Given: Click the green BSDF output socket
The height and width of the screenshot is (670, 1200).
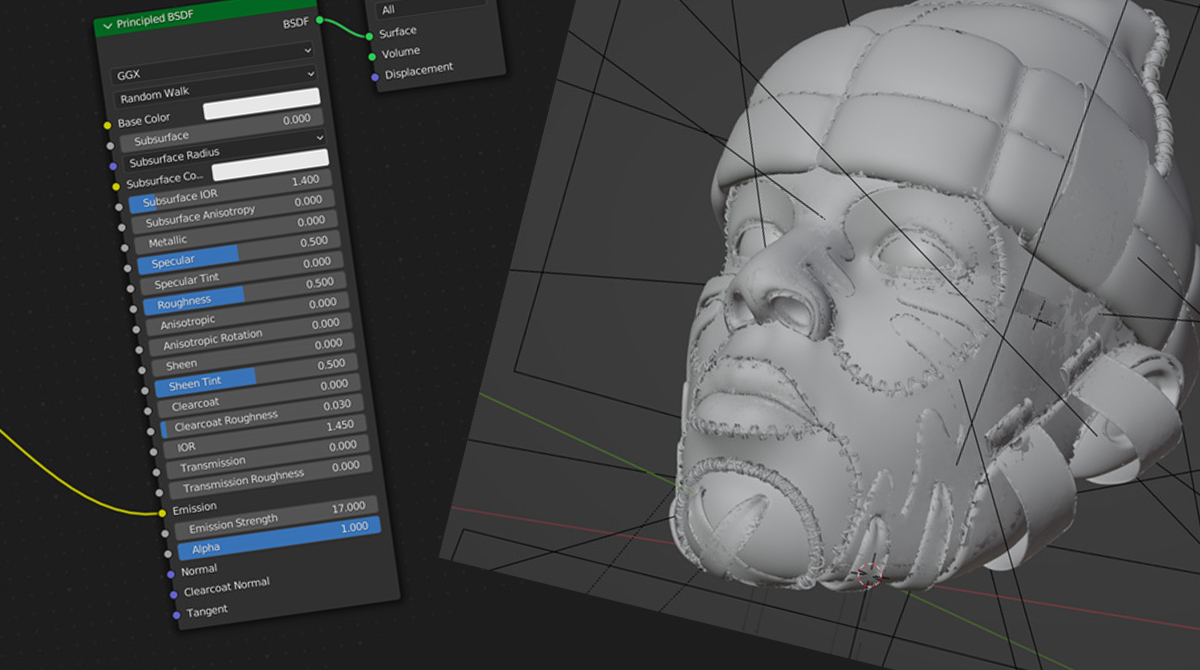Looking at the screenshot, I should (320, 19).
